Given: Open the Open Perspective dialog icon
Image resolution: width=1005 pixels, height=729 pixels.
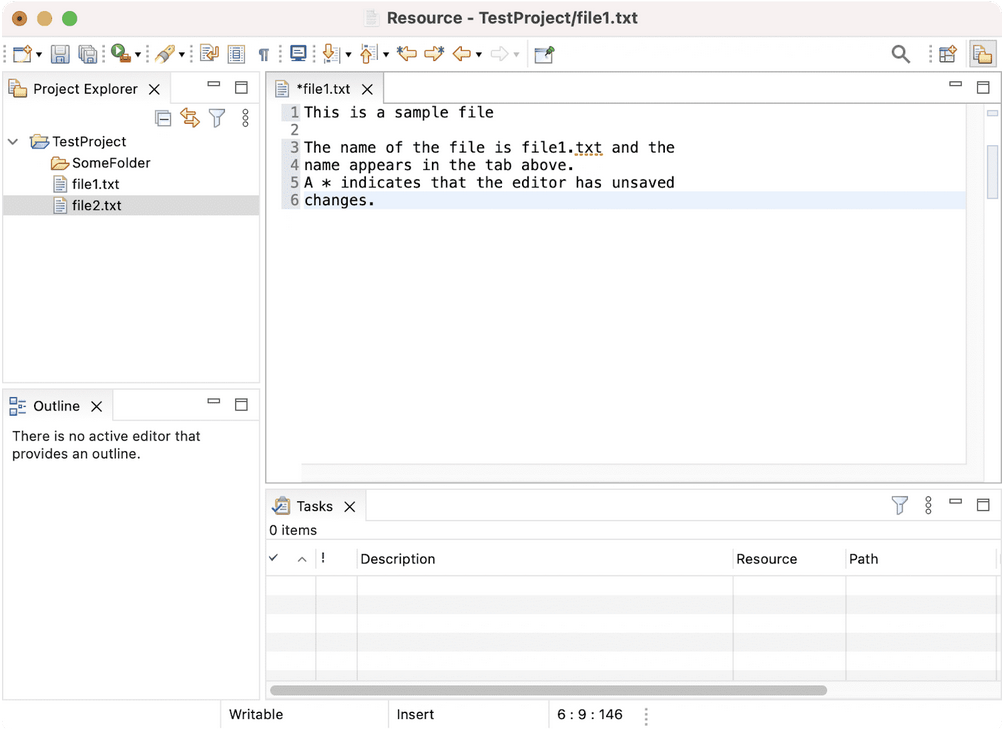Looking at the screenshot, I should coord(947,54).
